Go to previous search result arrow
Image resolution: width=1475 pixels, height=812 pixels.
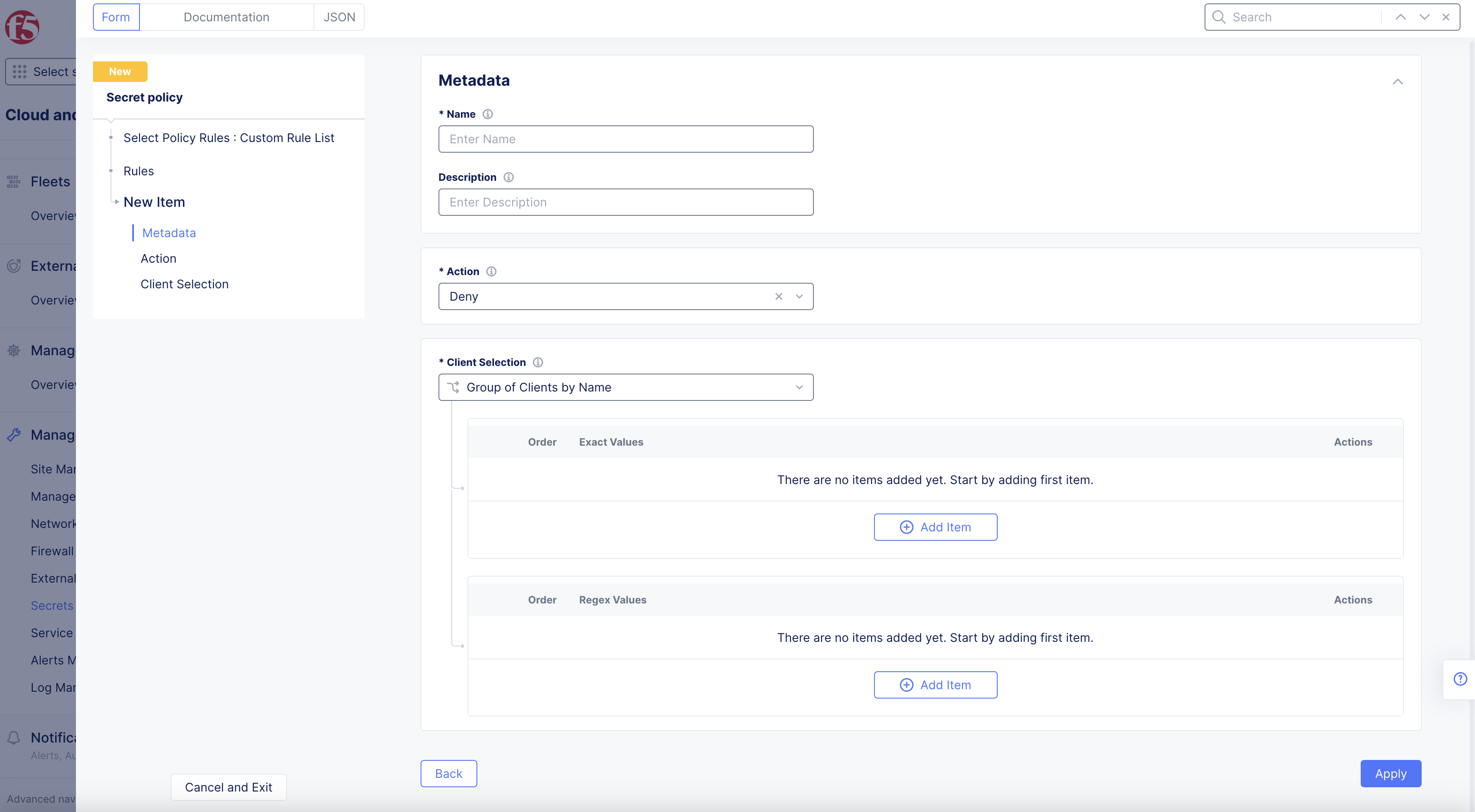1400,17
